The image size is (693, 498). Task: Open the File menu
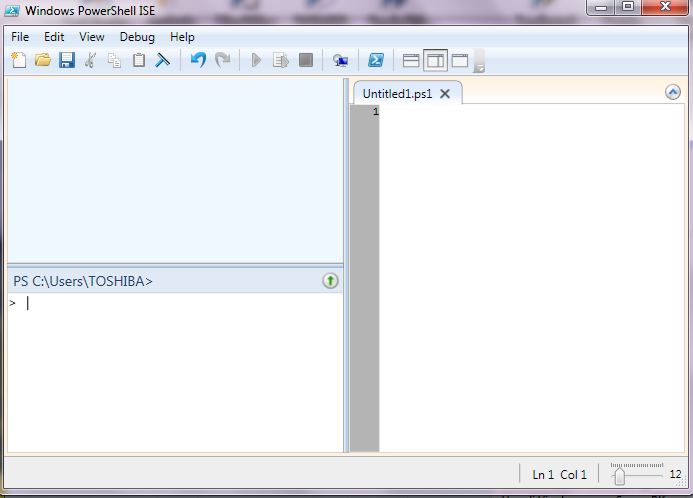(x=20, y=37)
